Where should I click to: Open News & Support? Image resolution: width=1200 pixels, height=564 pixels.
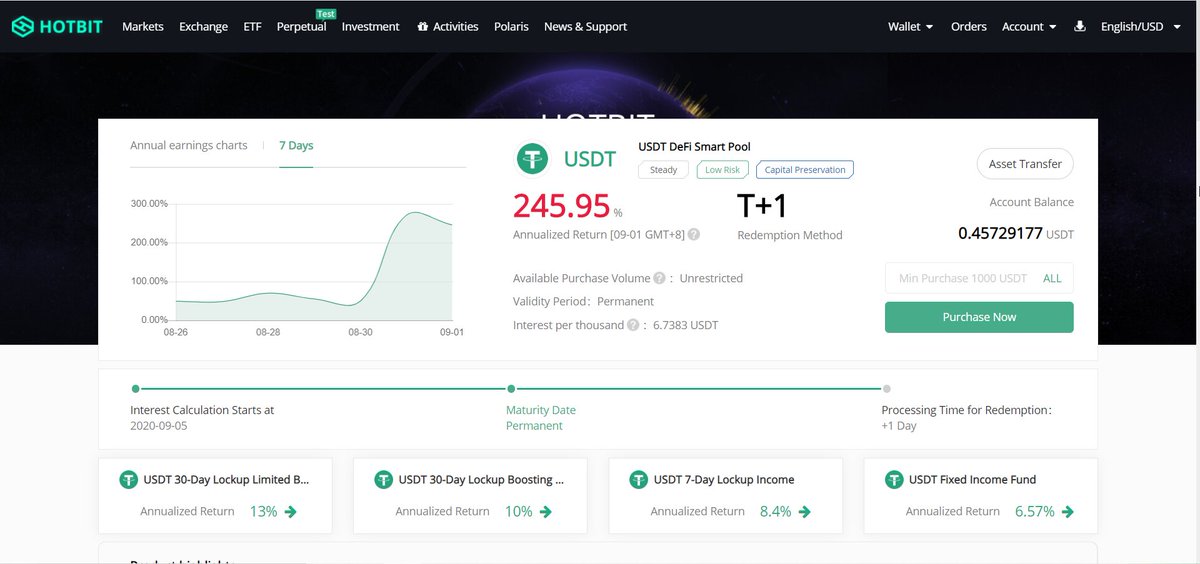click(x=585, y=27)
